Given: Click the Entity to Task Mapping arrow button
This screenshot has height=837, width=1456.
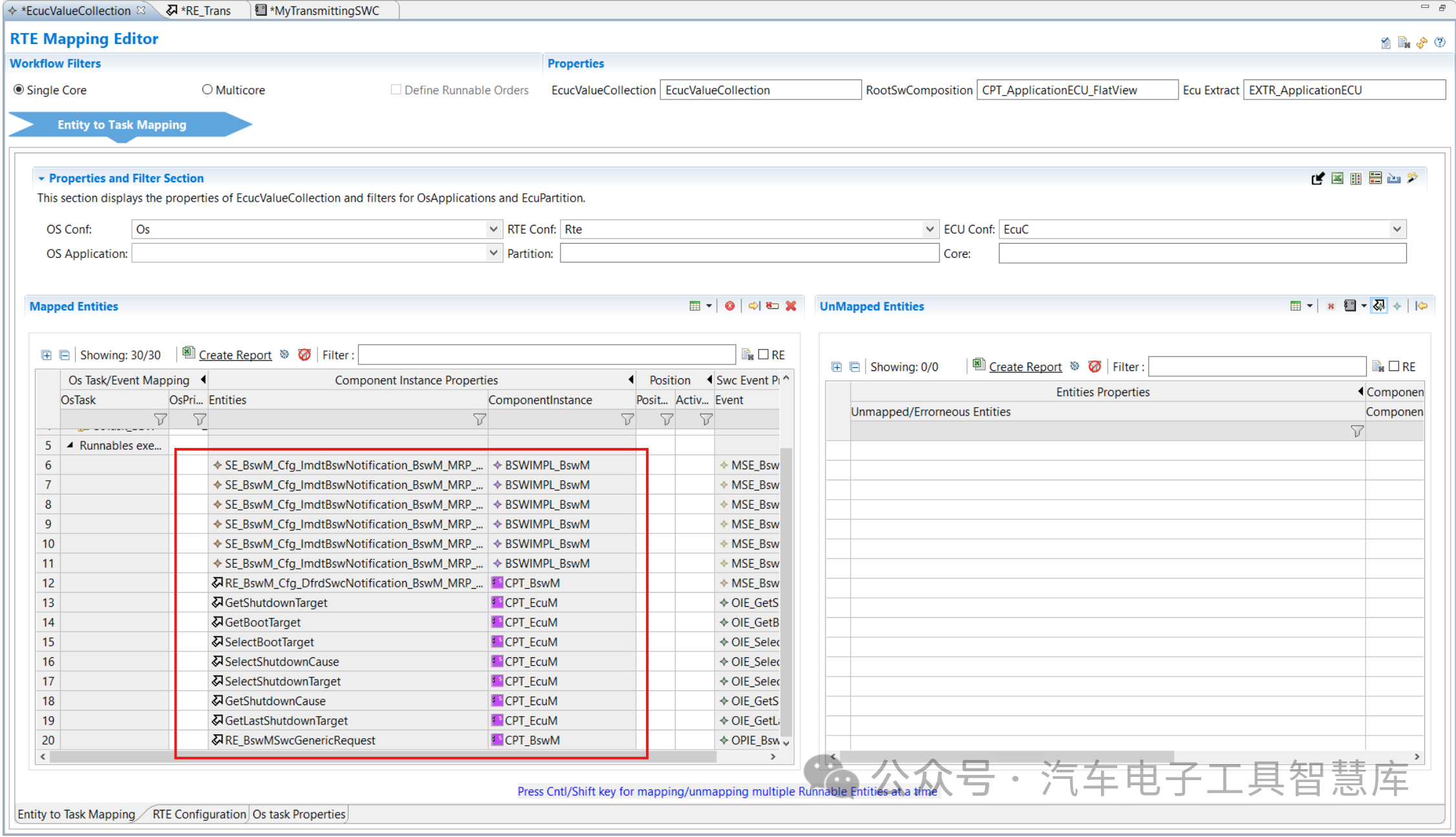Looking at the screenshot, I should [x=122, y=125].
